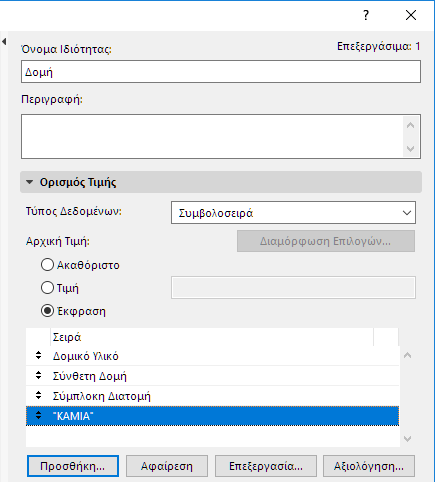The height and width of the screenshot is (482, 435).
Task: Click reorder handle for Σύμπλοκη Διατομή row
Action: [38, 396]
